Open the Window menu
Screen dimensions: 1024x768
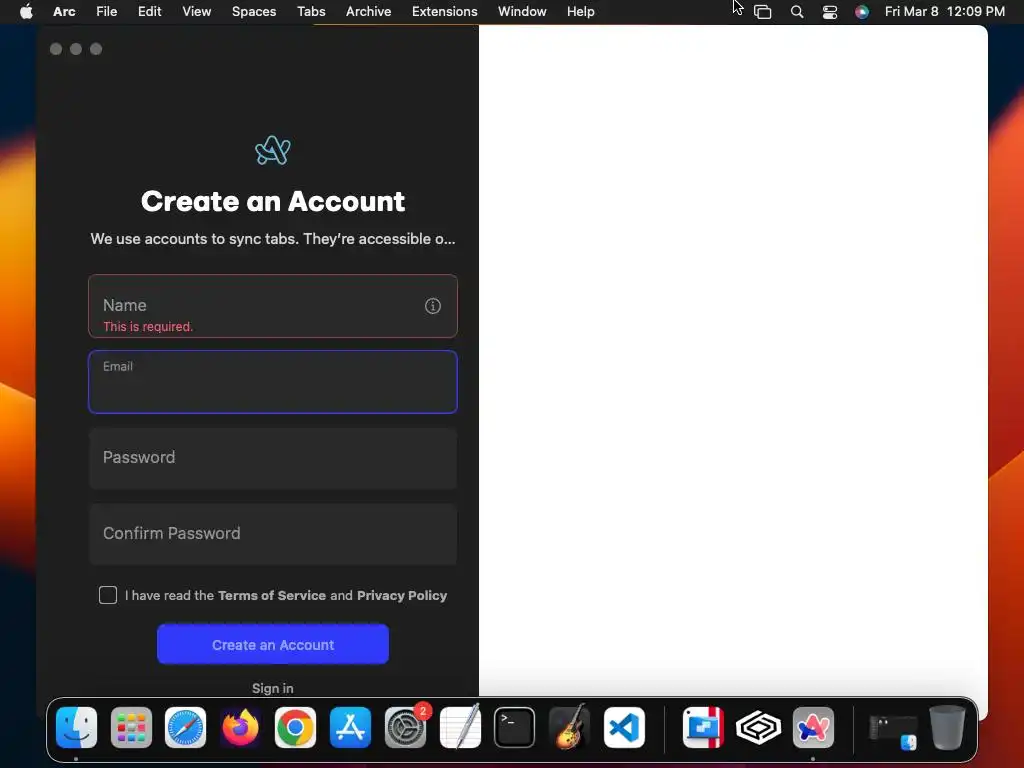(522, 12)
